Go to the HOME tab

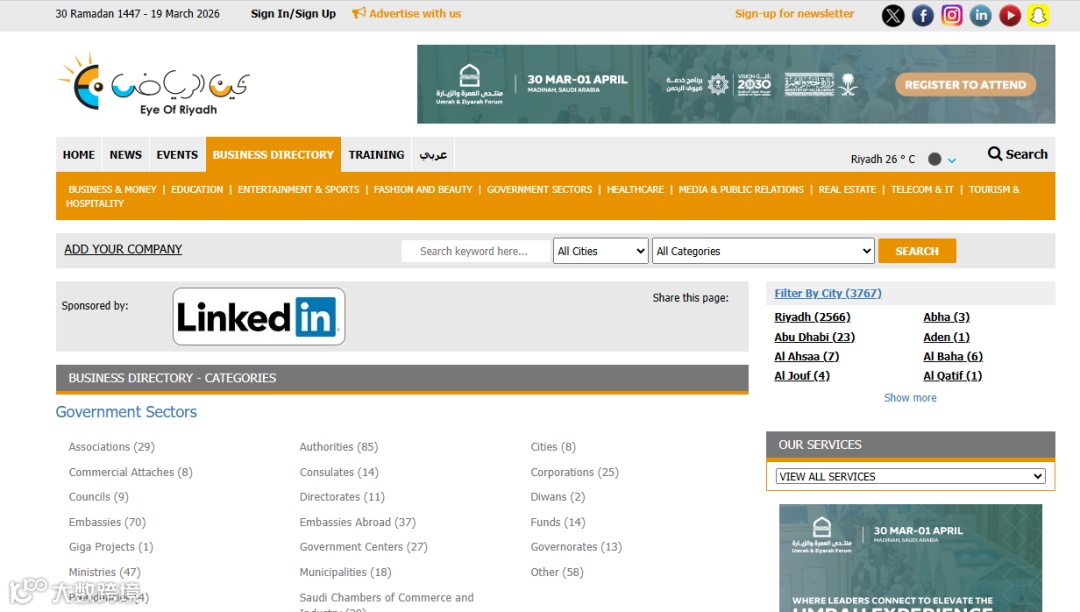(x=79, y=155)
